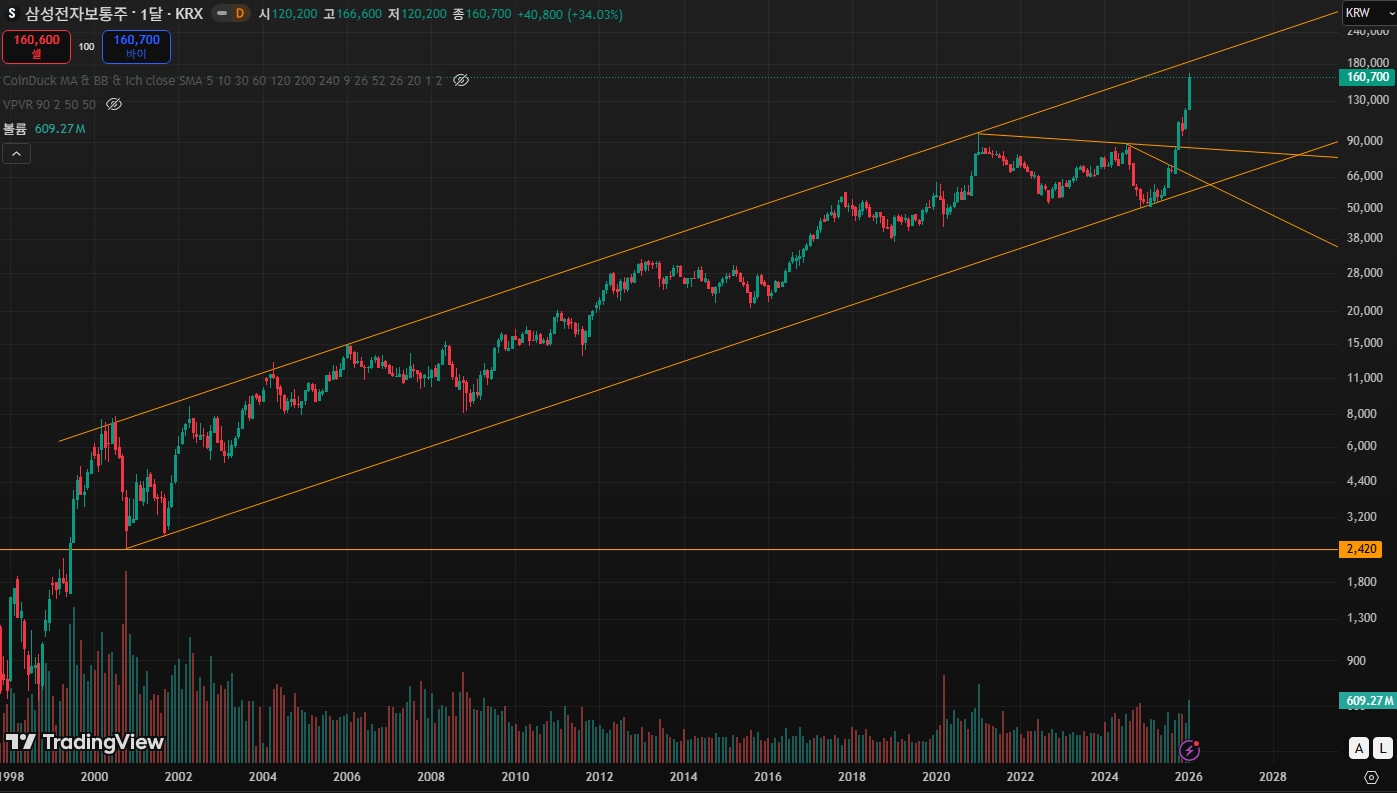Click the orange D data-delay badge

pos(239,14)
